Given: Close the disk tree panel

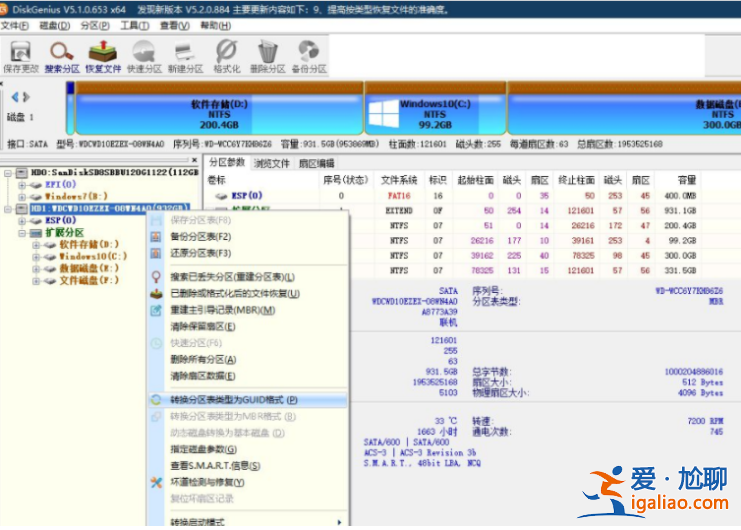Looking at the screenshot, I should 194,160.
